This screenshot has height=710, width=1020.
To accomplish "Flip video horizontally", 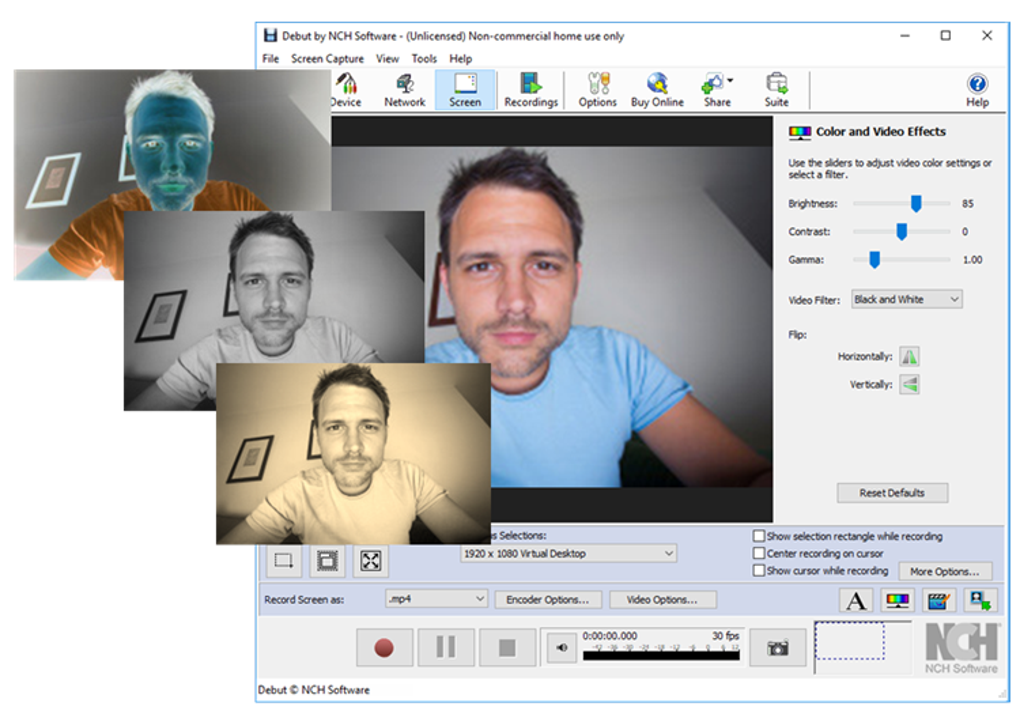I will pos(909,357).
